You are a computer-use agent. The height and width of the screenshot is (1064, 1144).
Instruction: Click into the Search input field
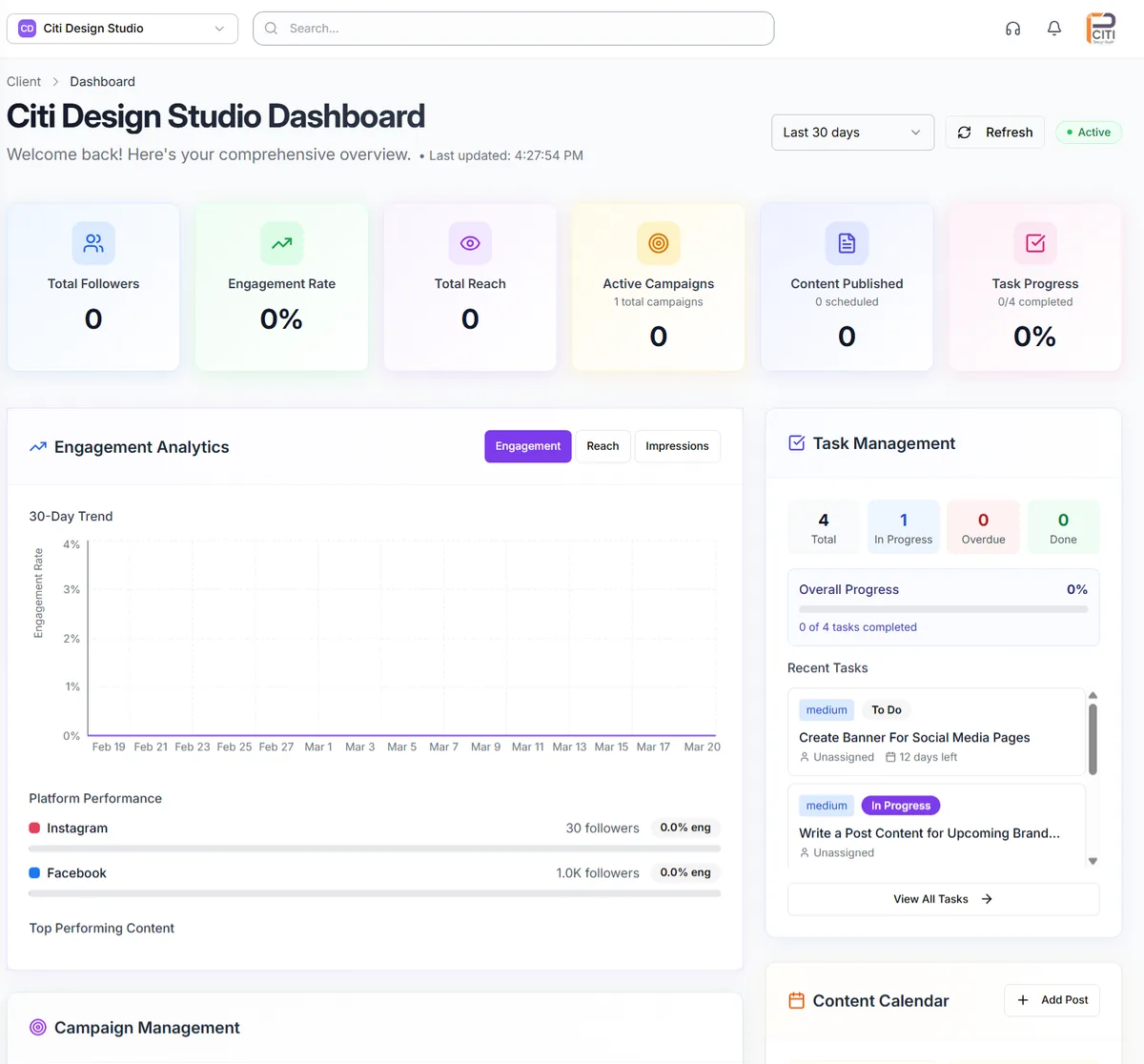513,29
